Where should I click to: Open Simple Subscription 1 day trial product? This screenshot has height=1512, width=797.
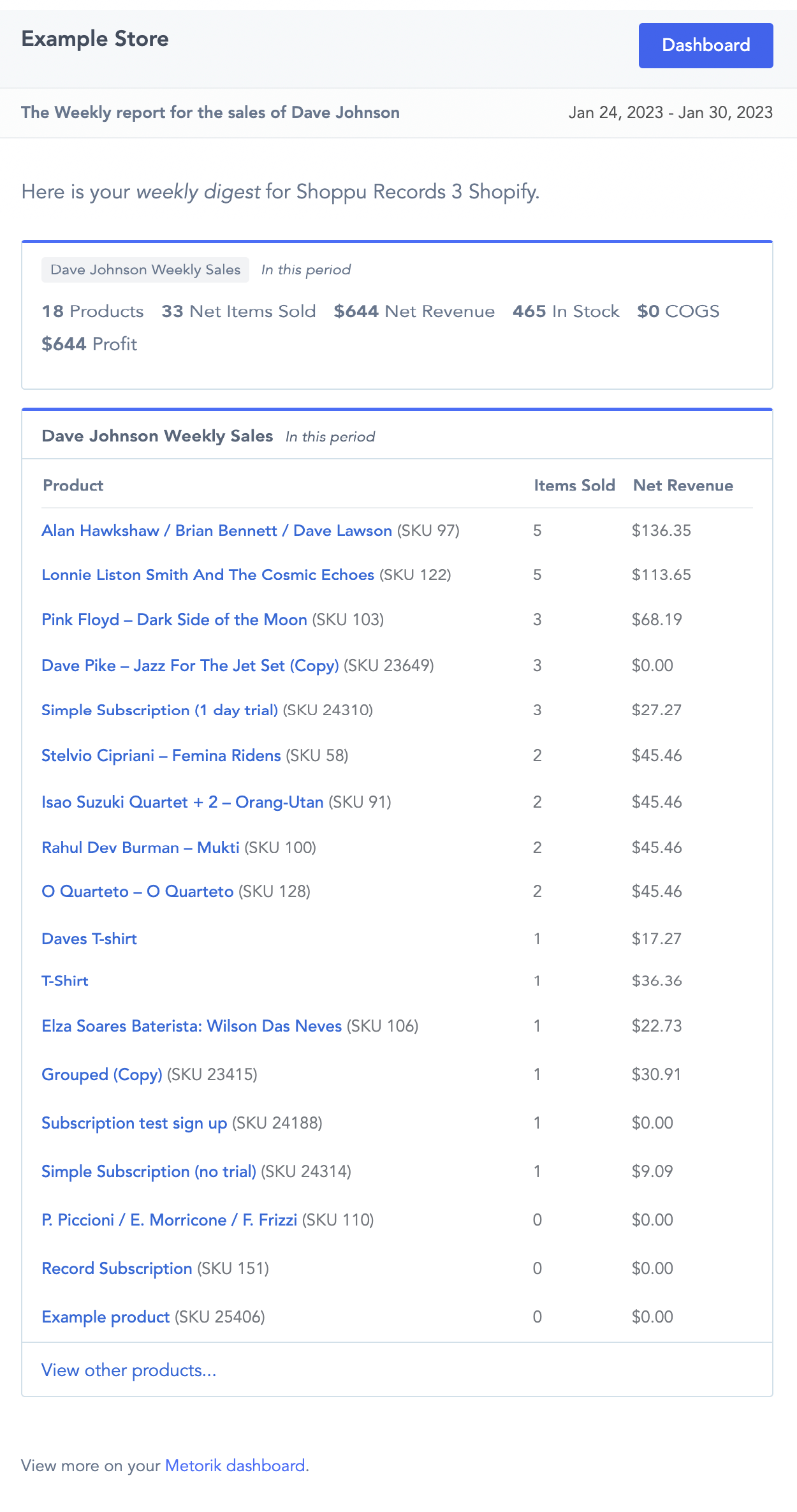tap(159, 710)
